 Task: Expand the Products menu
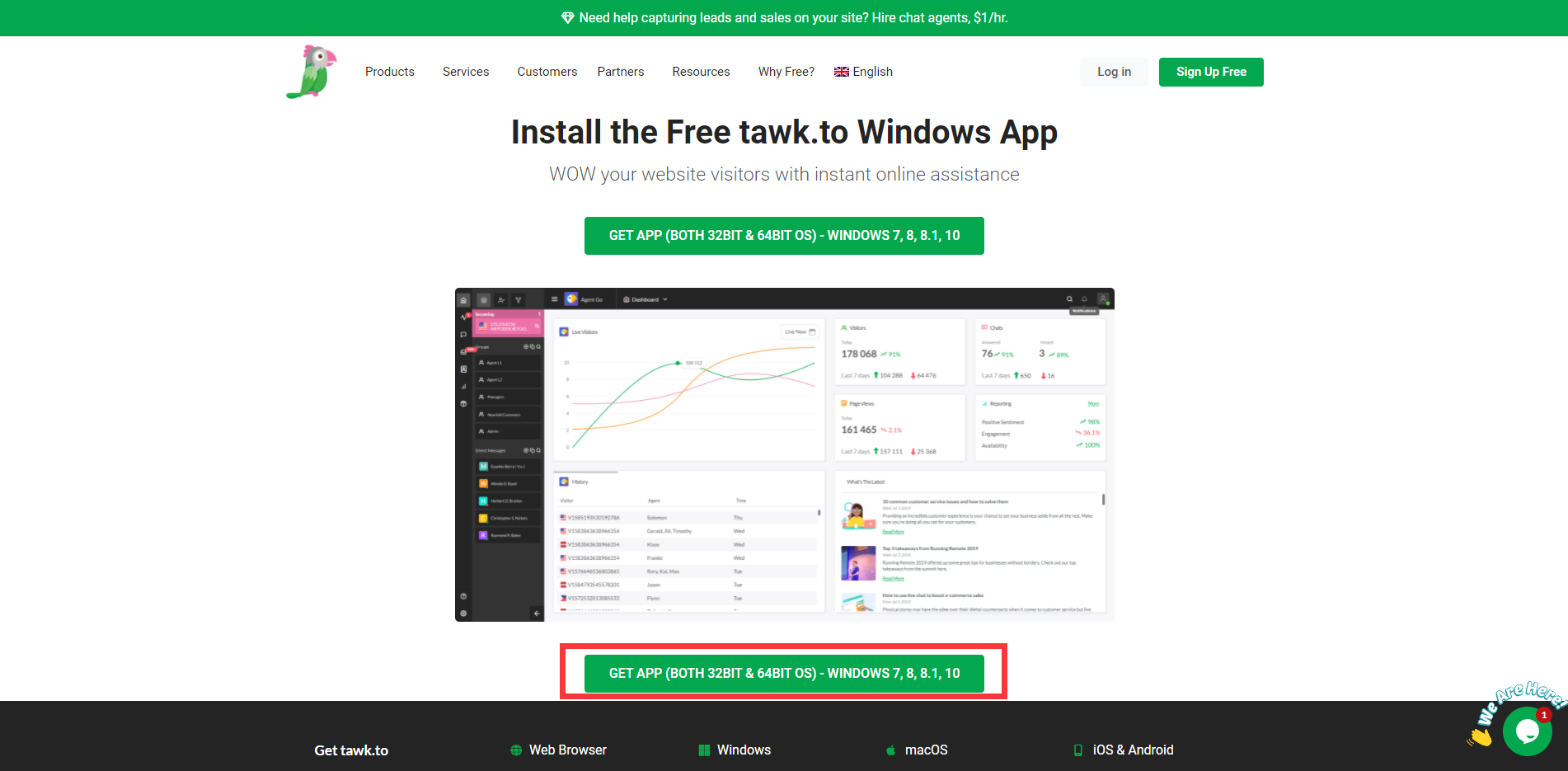click(x=390, y=72)
